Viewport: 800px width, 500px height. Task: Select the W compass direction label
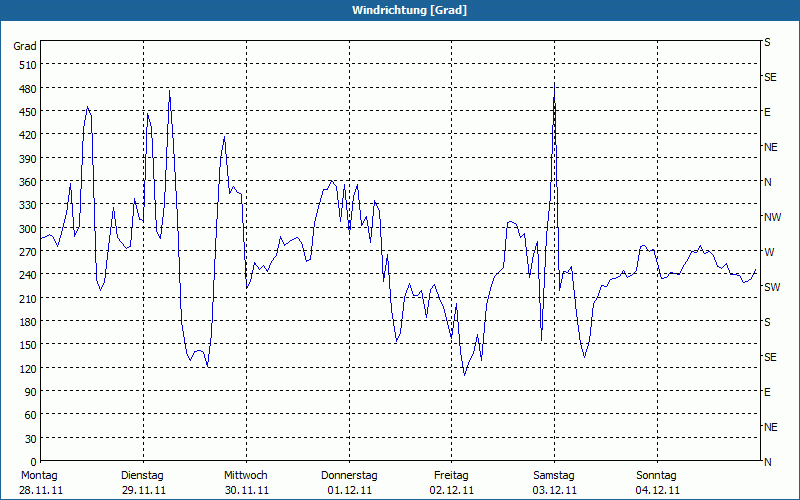768,252
